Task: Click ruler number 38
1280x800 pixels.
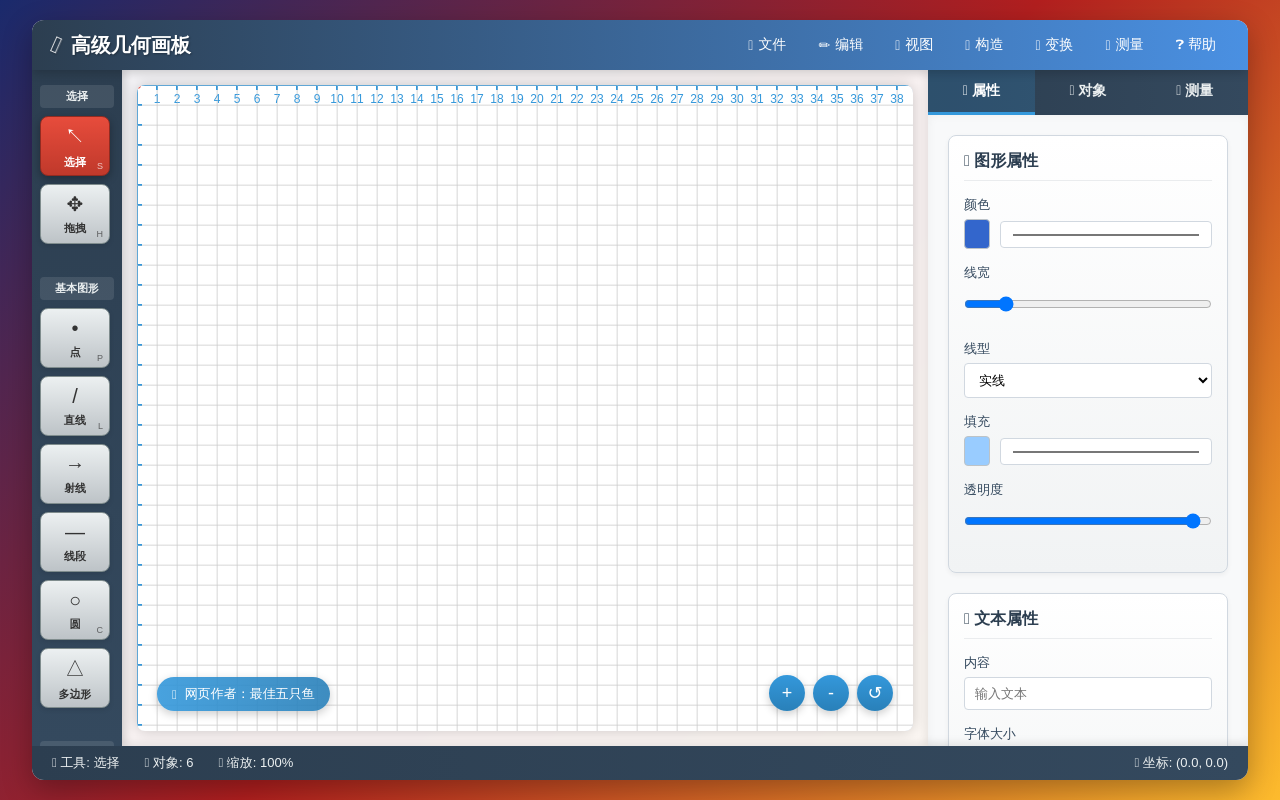Action: point(897,99)
